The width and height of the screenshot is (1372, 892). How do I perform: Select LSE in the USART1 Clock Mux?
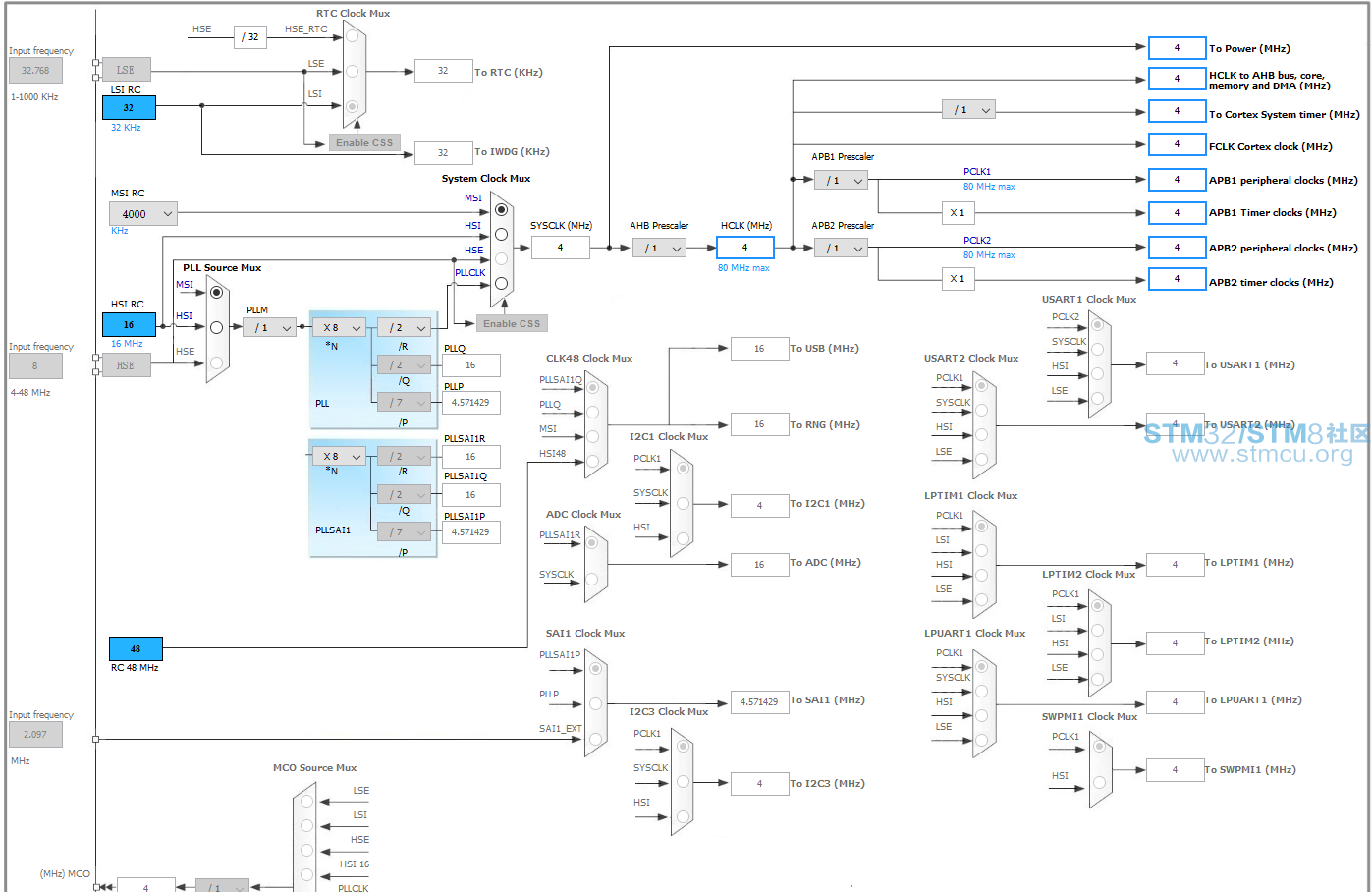tap(1097, 400)
